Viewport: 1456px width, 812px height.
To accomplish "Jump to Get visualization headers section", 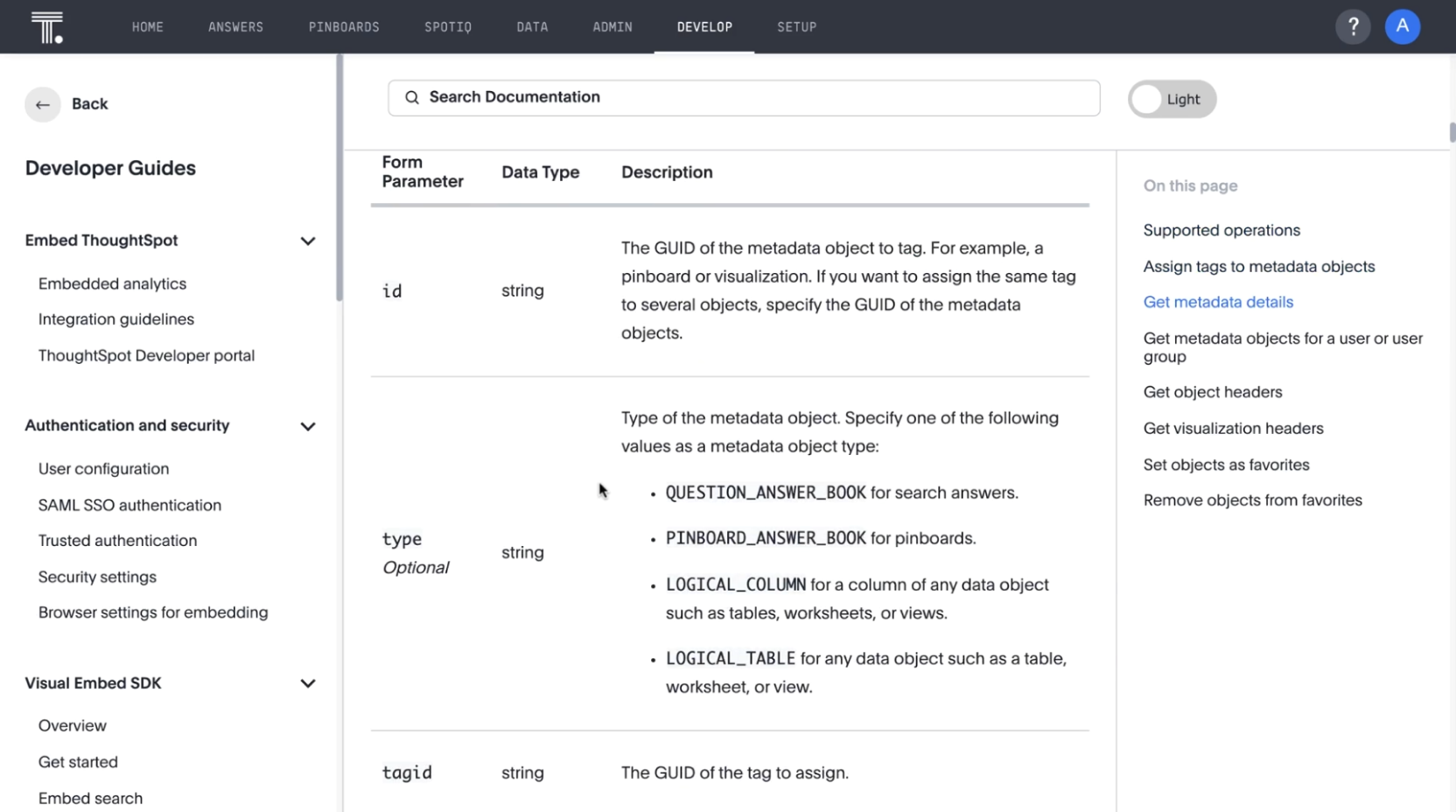I will [x=1233, y=429].
